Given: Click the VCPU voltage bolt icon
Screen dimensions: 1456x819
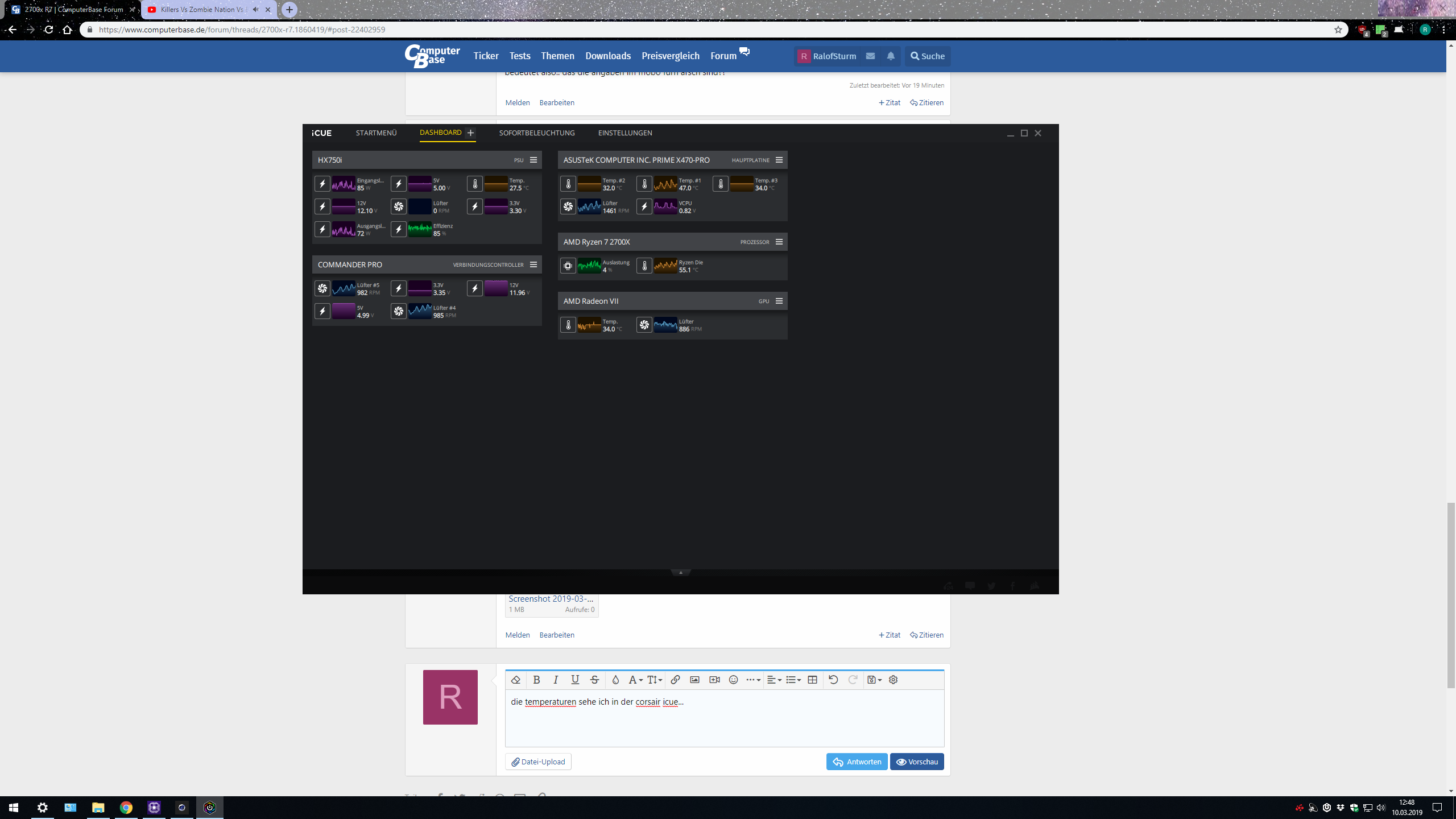Looking at the screenshot, I should (x=644, y=206).
